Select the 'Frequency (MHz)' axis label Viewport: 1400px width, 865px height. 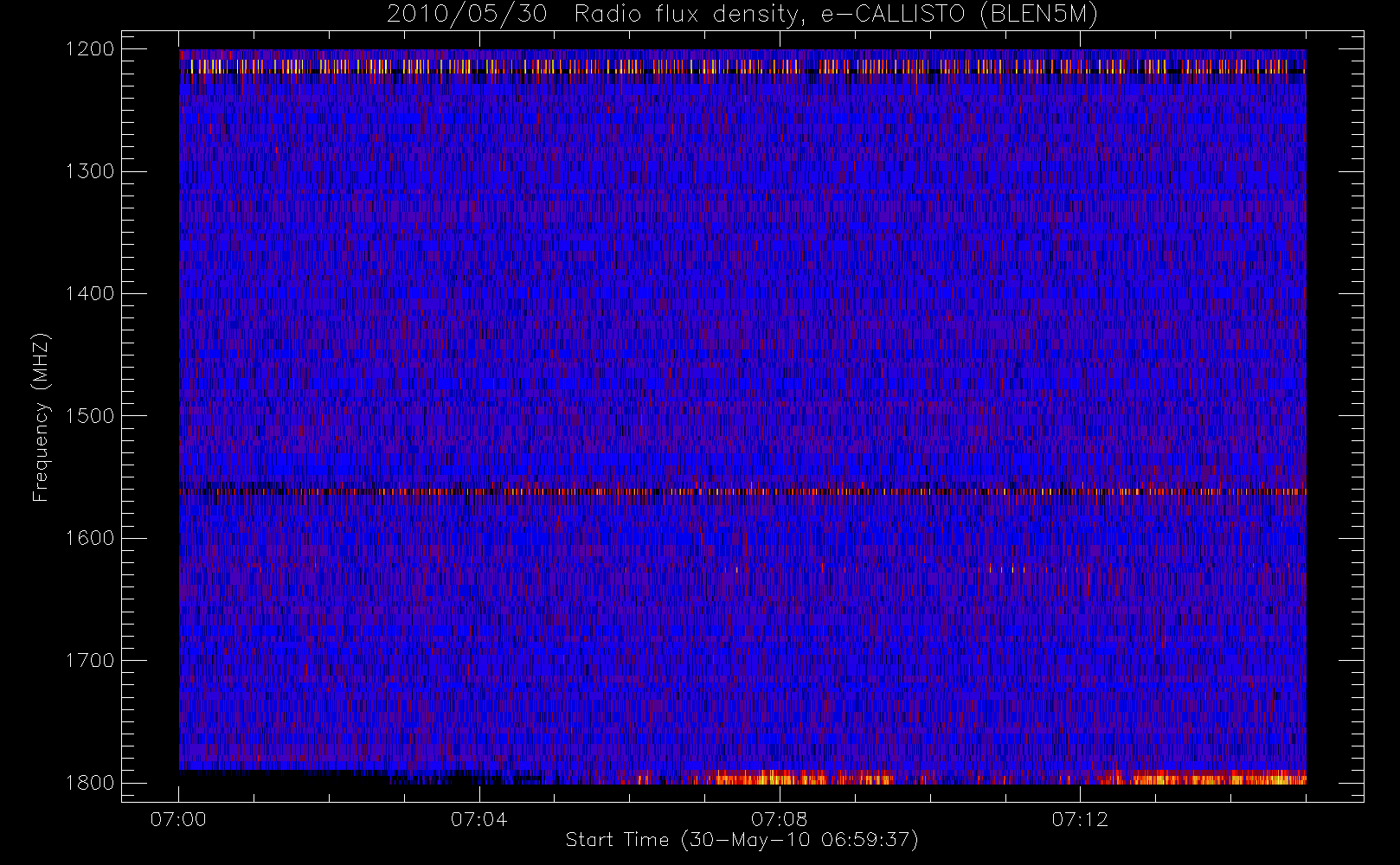41,417
